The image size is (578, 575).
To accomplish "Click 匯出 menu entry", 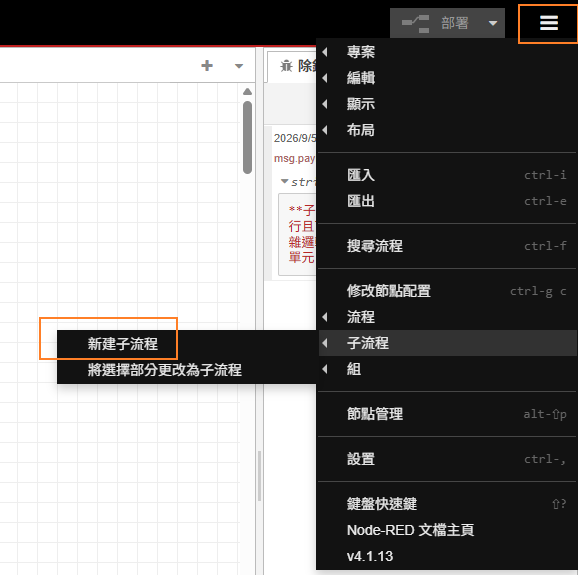I will pos(447,201).
